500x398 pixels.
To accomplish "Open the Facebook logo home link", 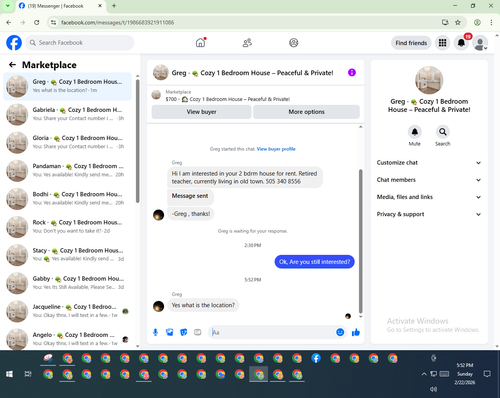I will tap(14, 43).
